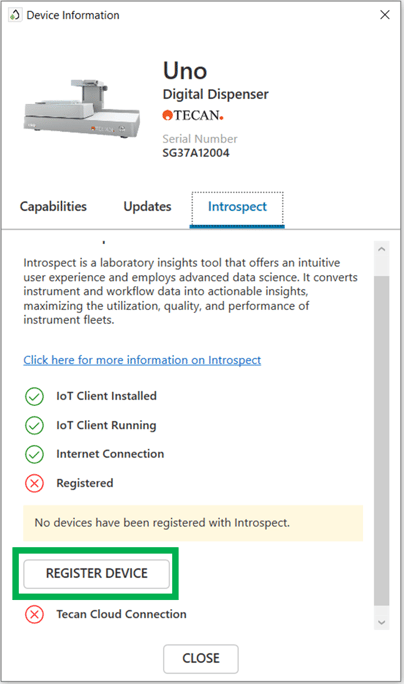Click the scrollbar up arrow

pyautogui.click(x=381, y=249)
